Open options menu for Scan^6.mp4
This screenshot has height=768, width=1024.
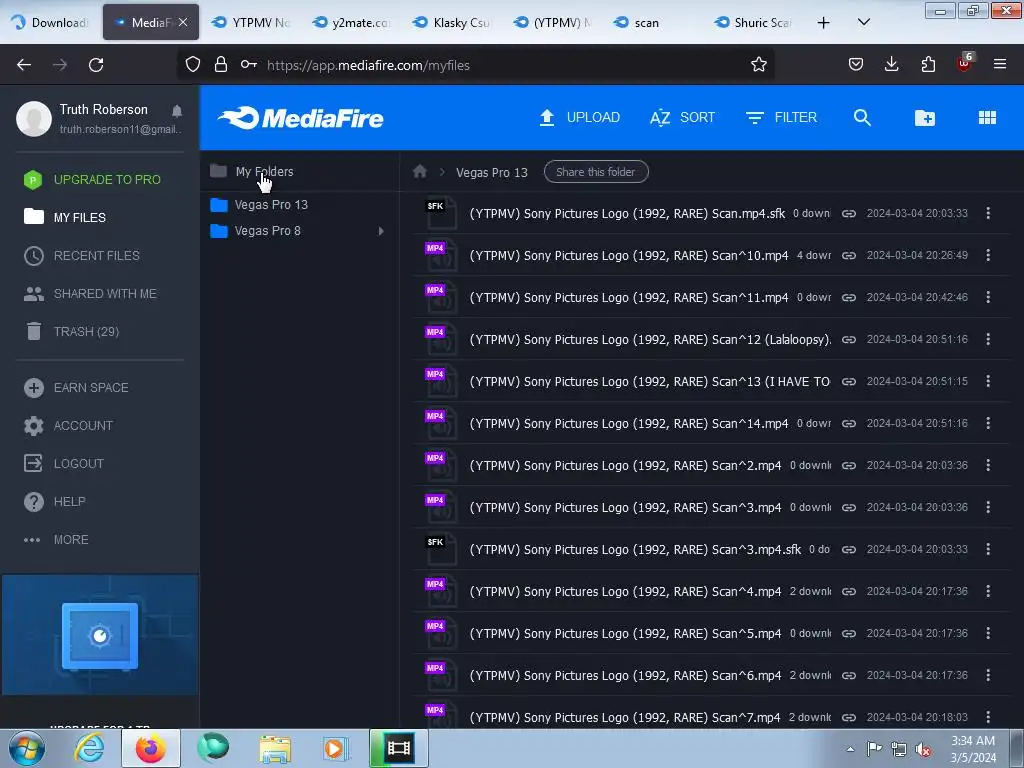988,675
